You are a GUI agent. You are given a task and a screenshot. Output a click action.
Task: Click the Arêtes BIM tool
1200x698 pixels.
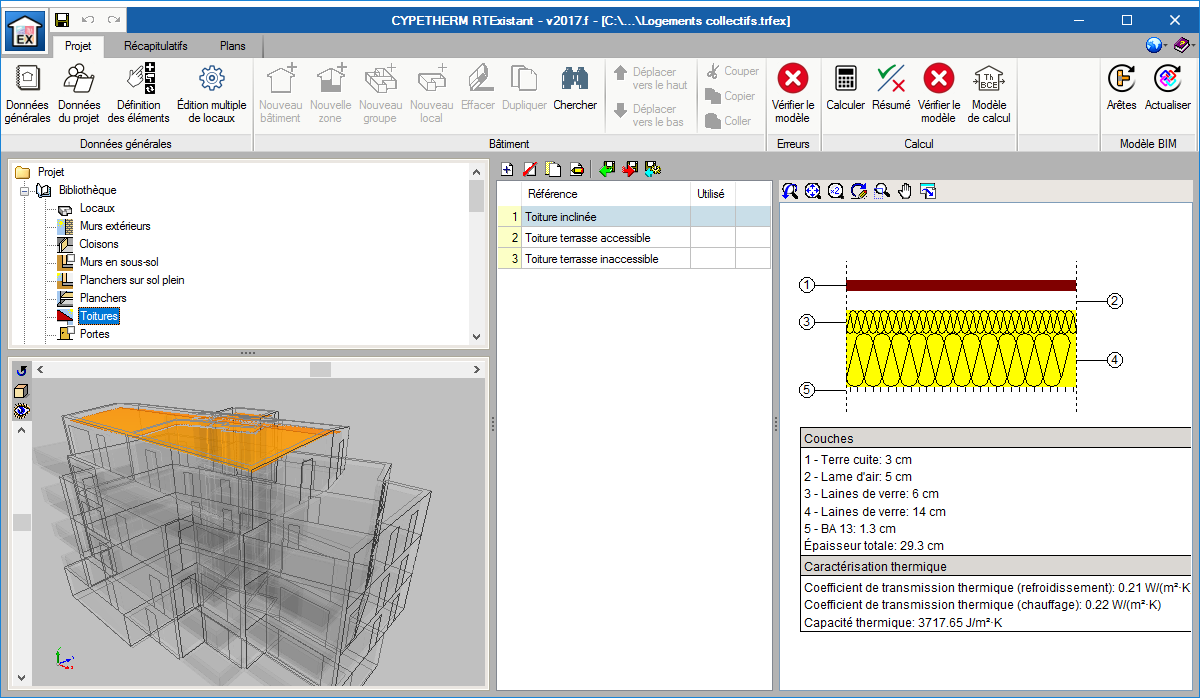pos(1122,87)
